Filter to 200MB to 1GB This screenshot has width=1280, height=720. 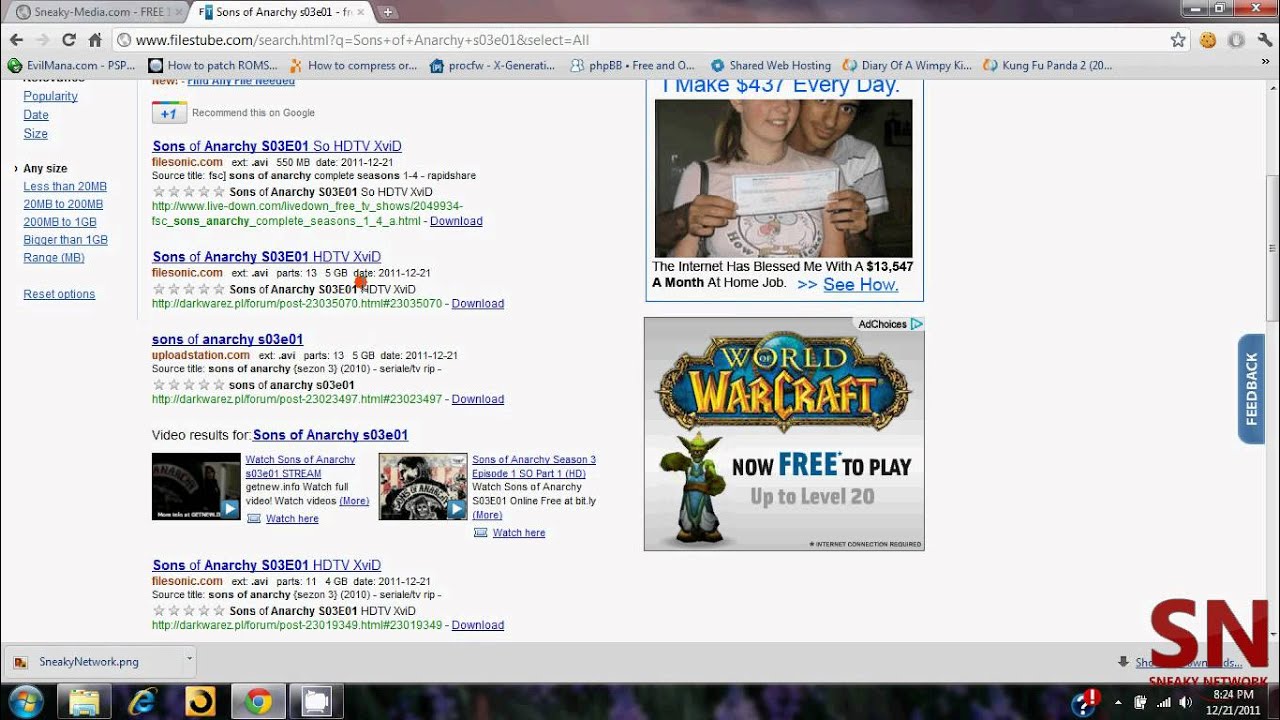[x=60, y=222]
